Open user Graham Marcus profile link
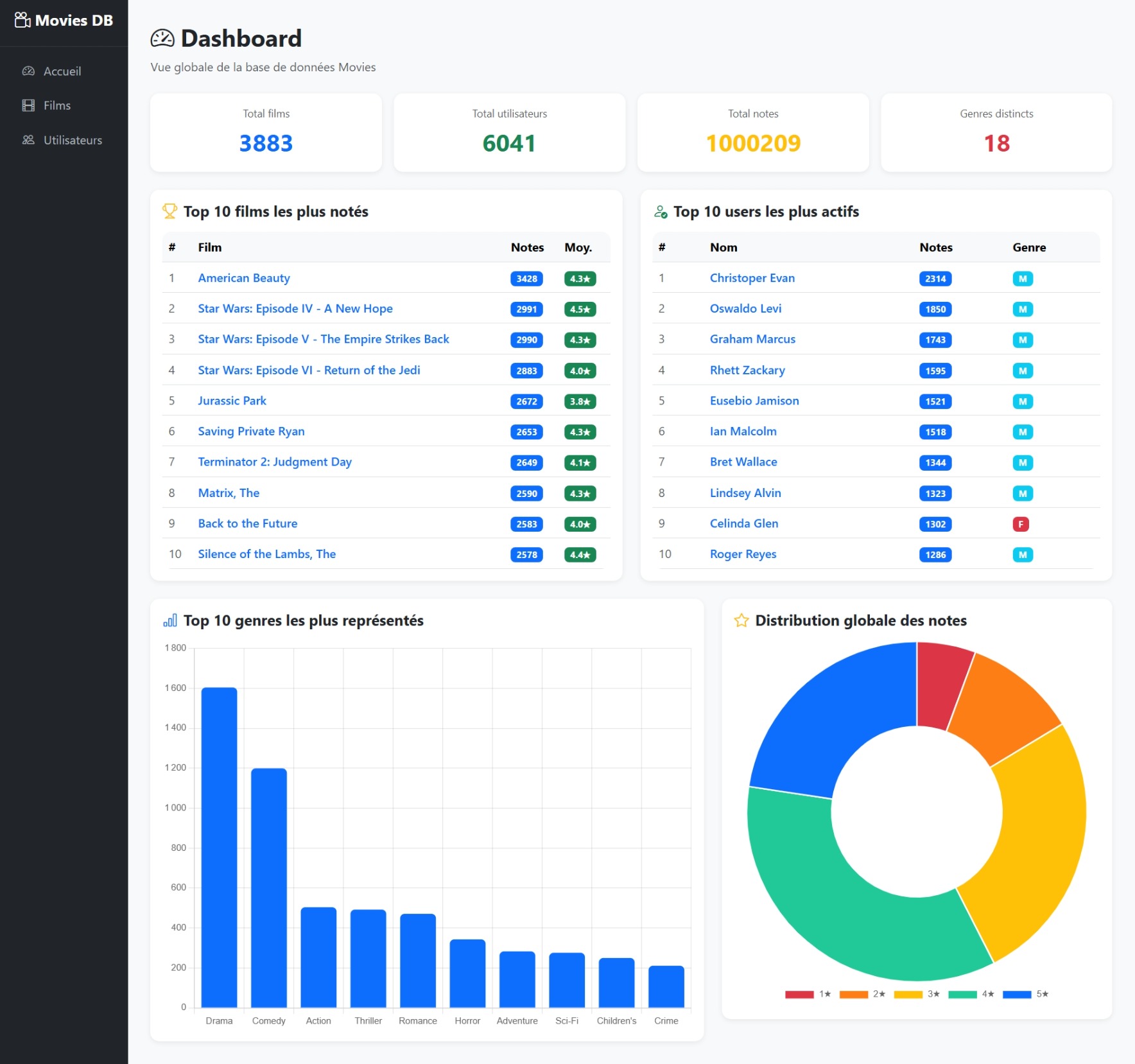The image size is (1135, 1064). (x=752, y=339)
